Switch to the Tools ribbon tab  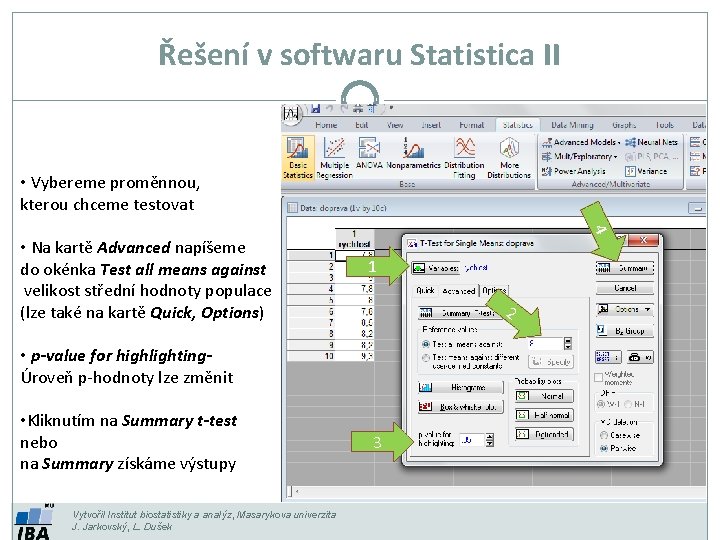(x=664, y=125)
